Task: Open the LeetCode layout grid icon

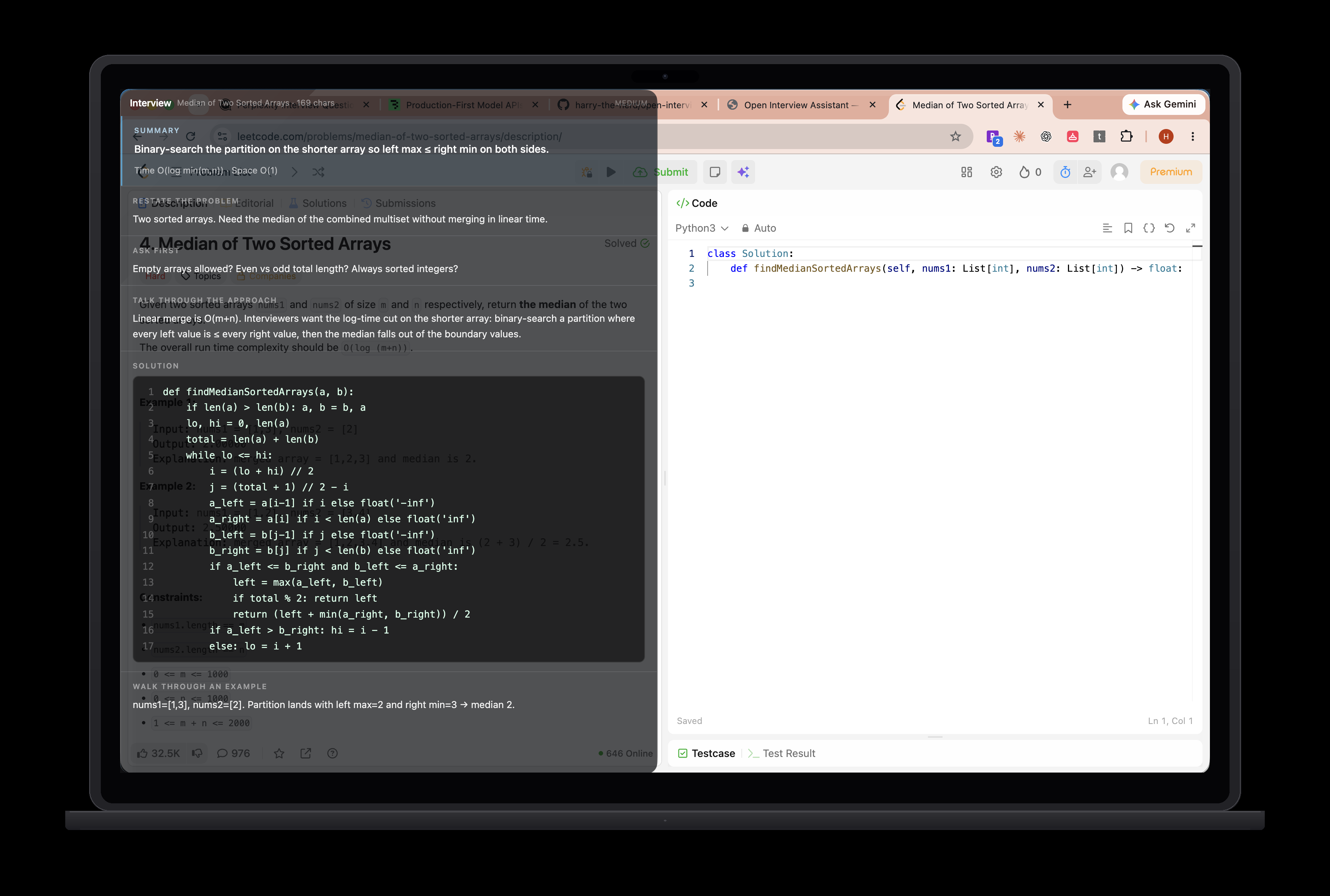Action: click(967, 172)
